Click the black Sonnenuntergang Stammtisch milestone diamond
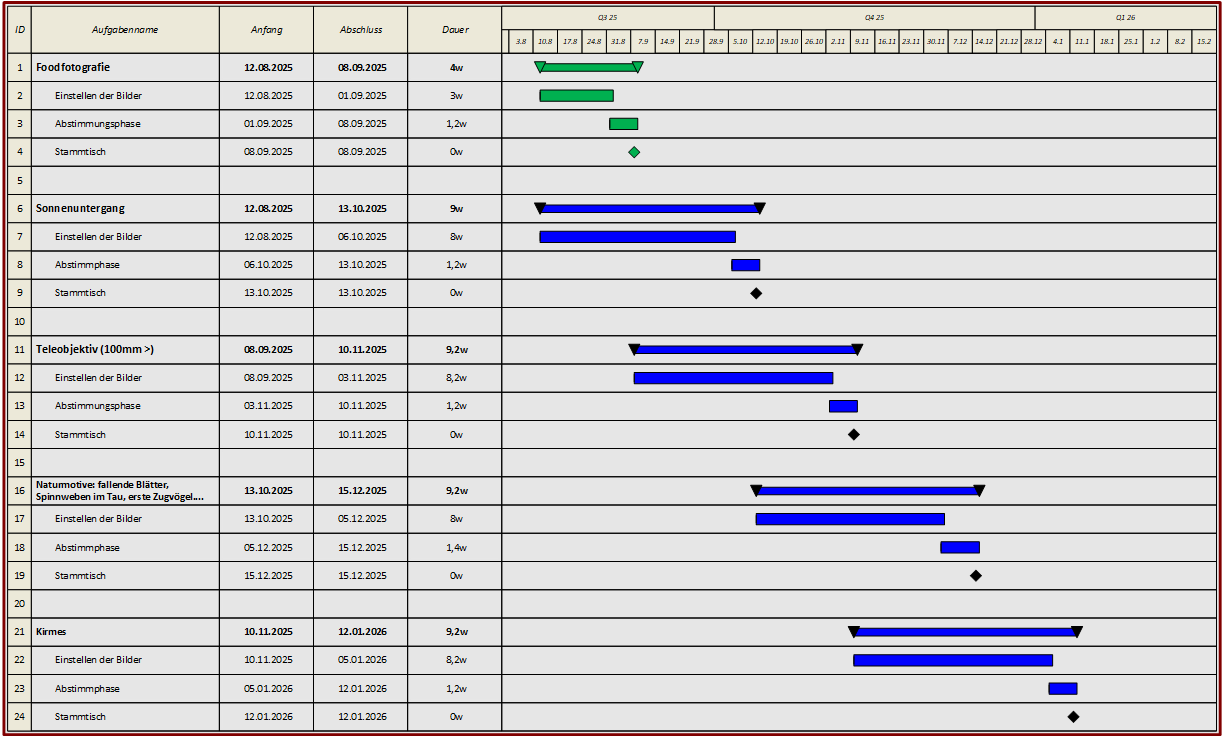Screen dimensions: 1224x737 [x=756, y=293]
